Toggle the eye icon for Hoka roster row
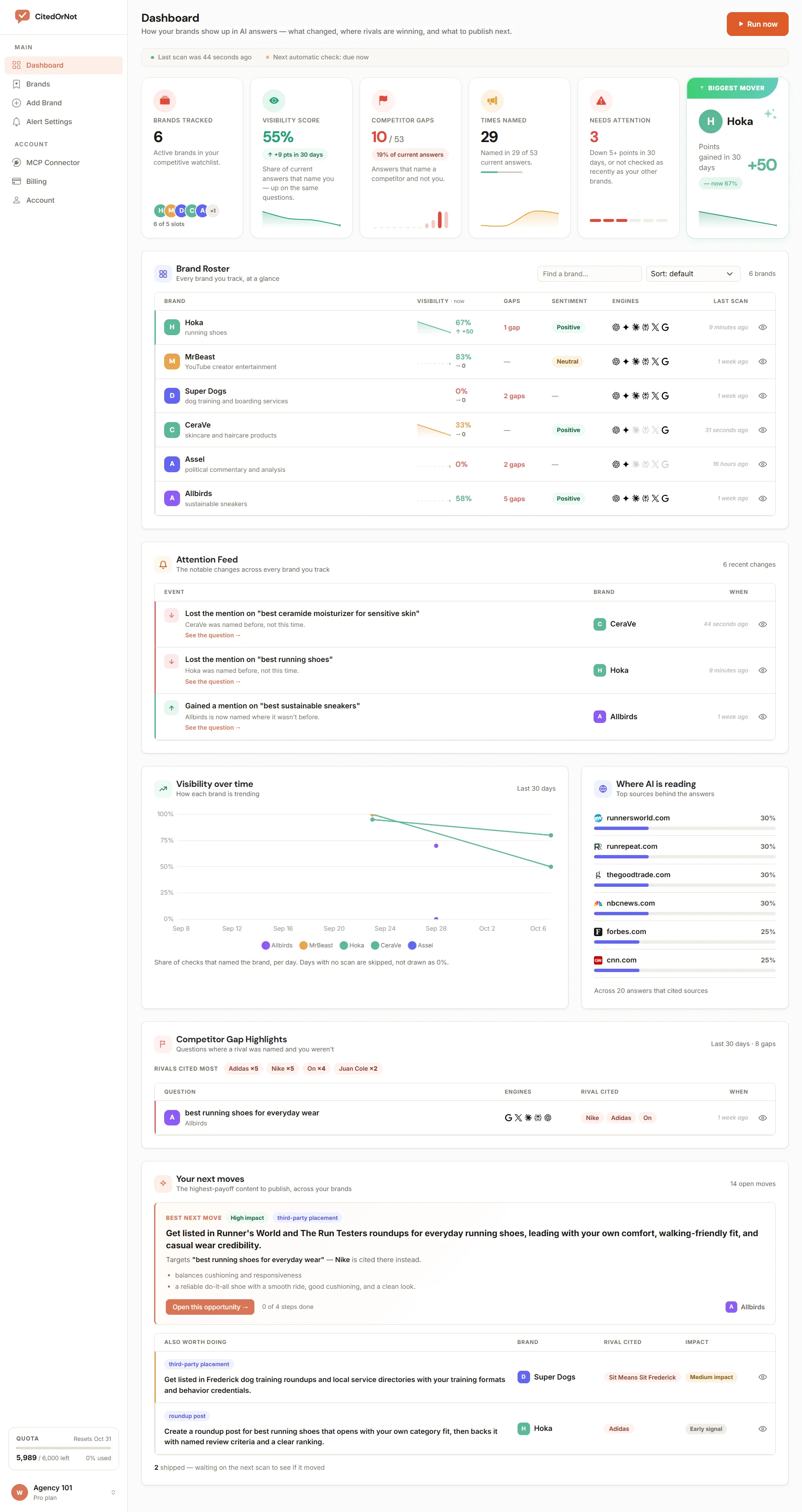The height and width of the screenshot is (1512, 802). pyautogui.click(x=762, y=328)
